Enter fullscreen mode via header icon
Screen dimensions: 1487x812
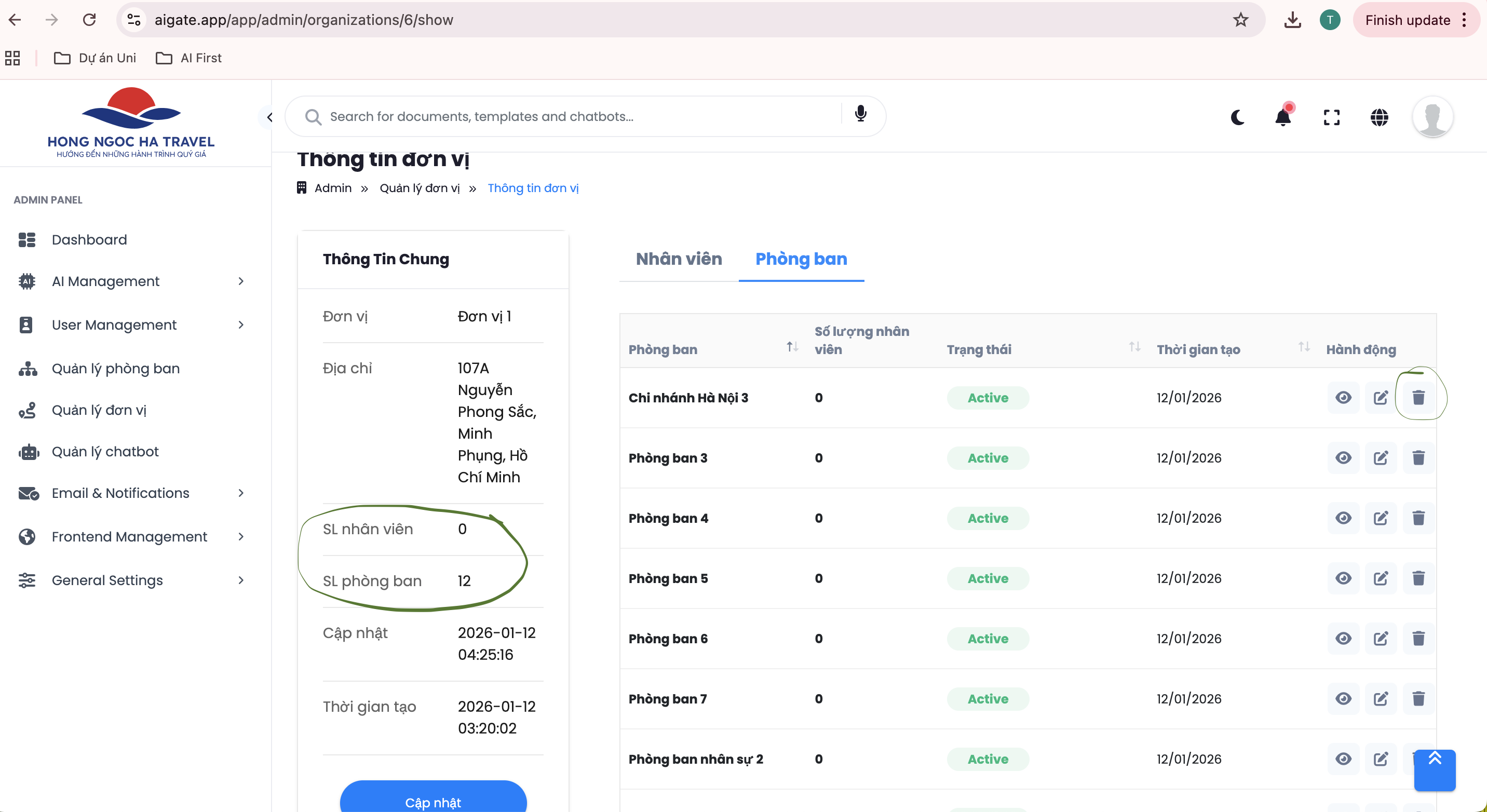[x=1331, y=117]
